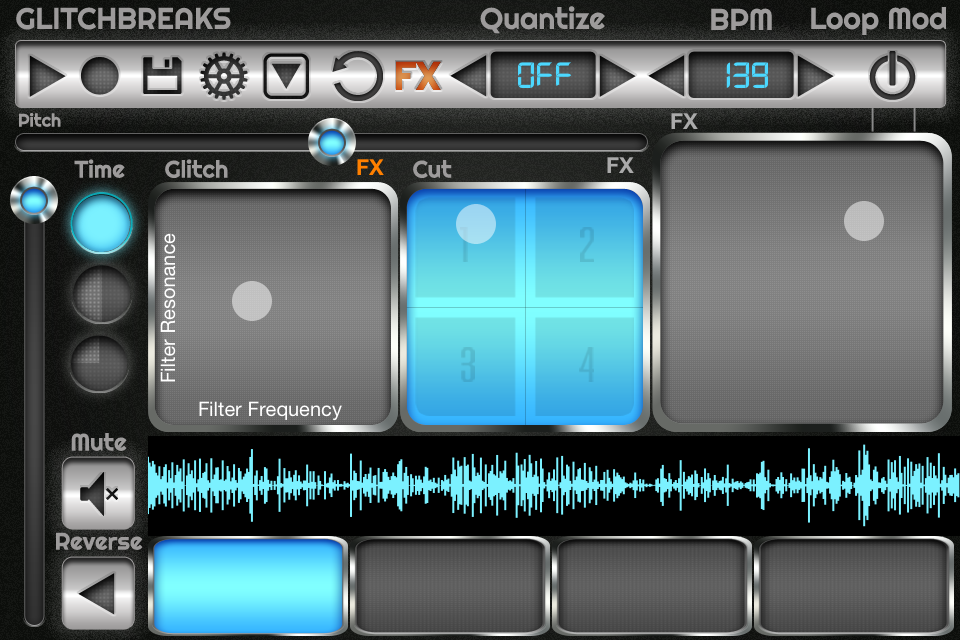This screenshot has height=640, width=960.
Task: Toggle the orange FX toolbar button
Action: (418, 76)
